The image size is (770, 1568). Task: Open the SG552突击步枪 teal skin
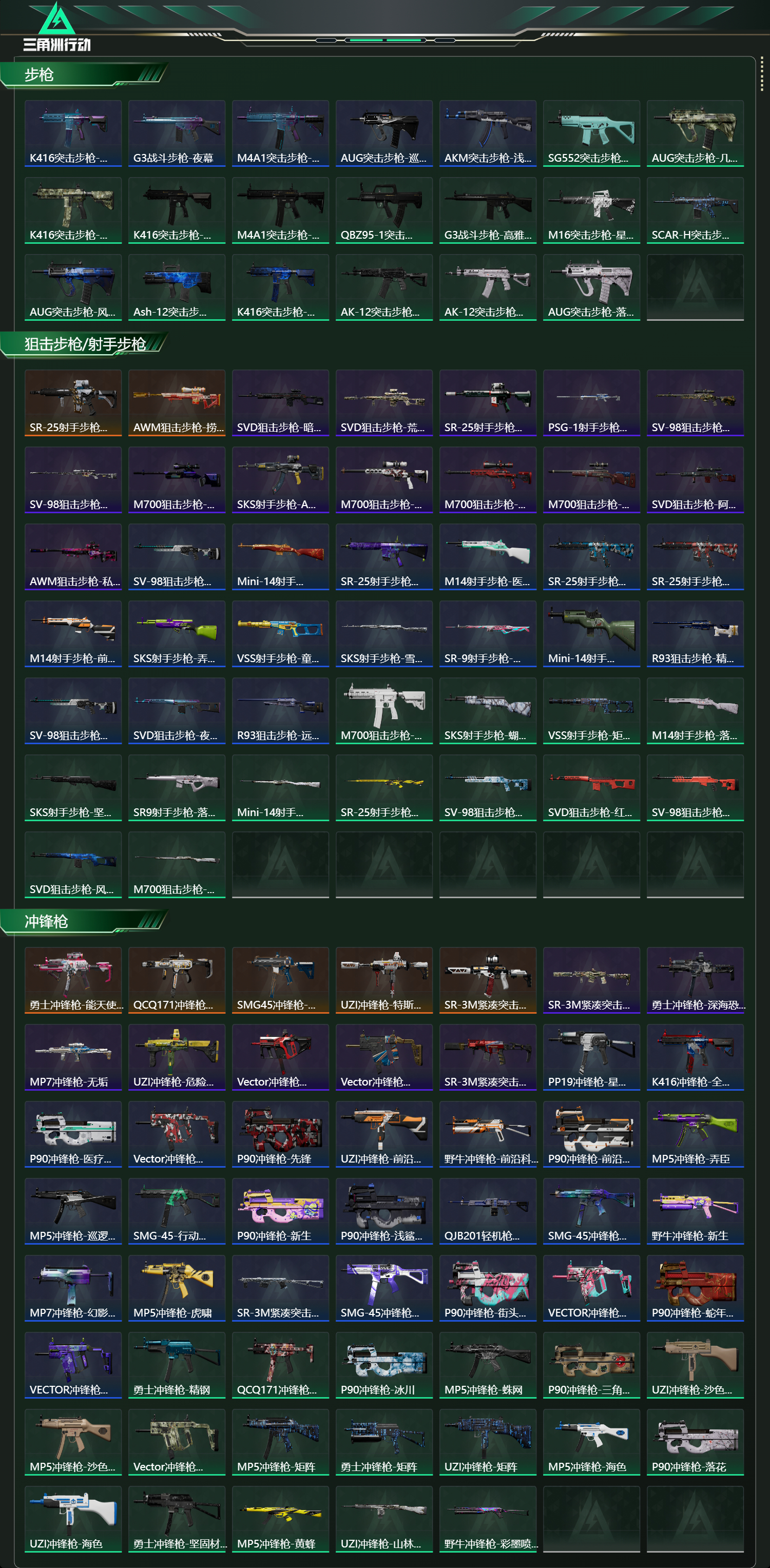click(591, 133)
